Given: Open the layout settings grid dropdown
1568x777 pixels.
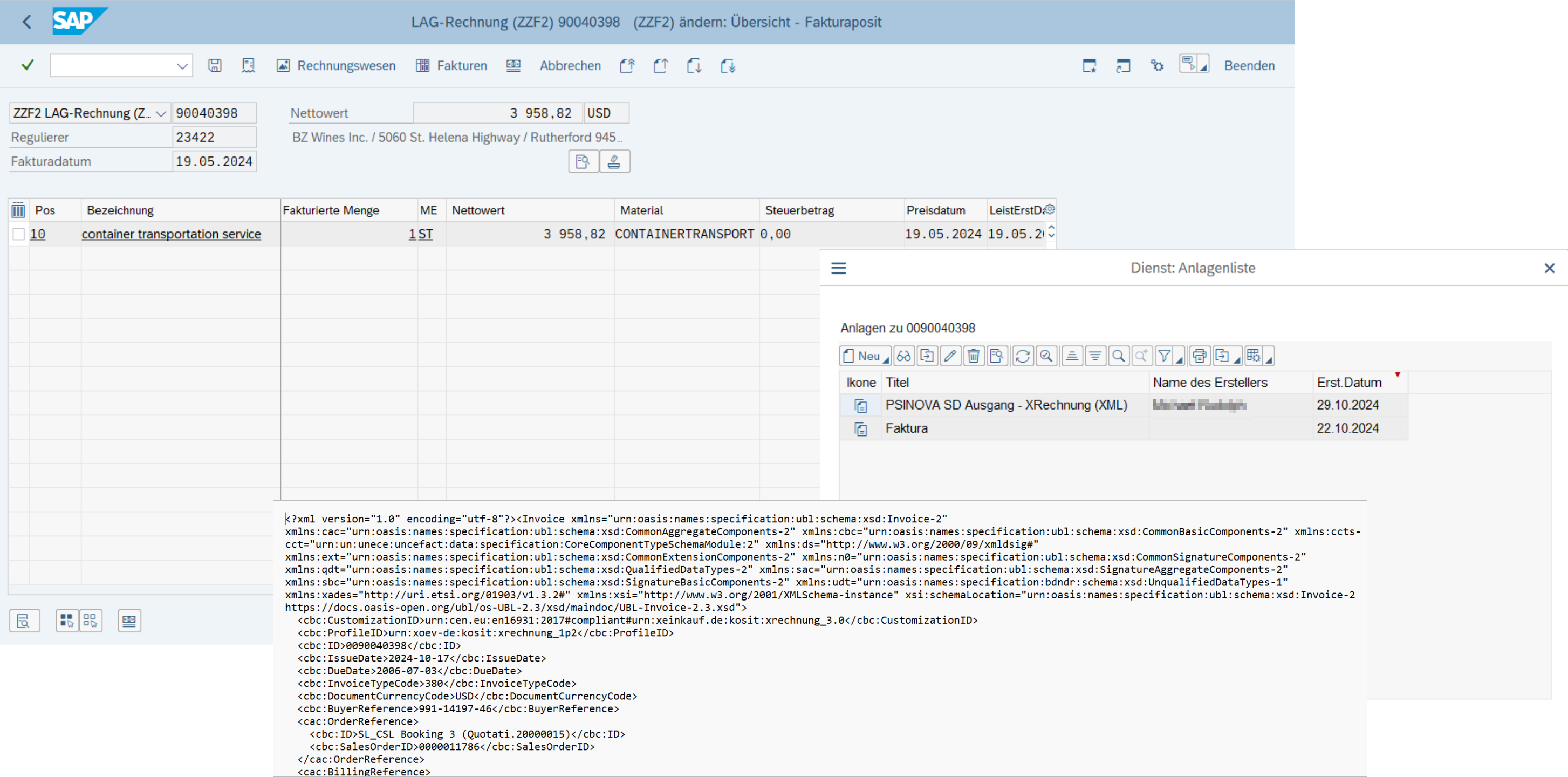Looking at the screenshot, I should coord(1259,356).
